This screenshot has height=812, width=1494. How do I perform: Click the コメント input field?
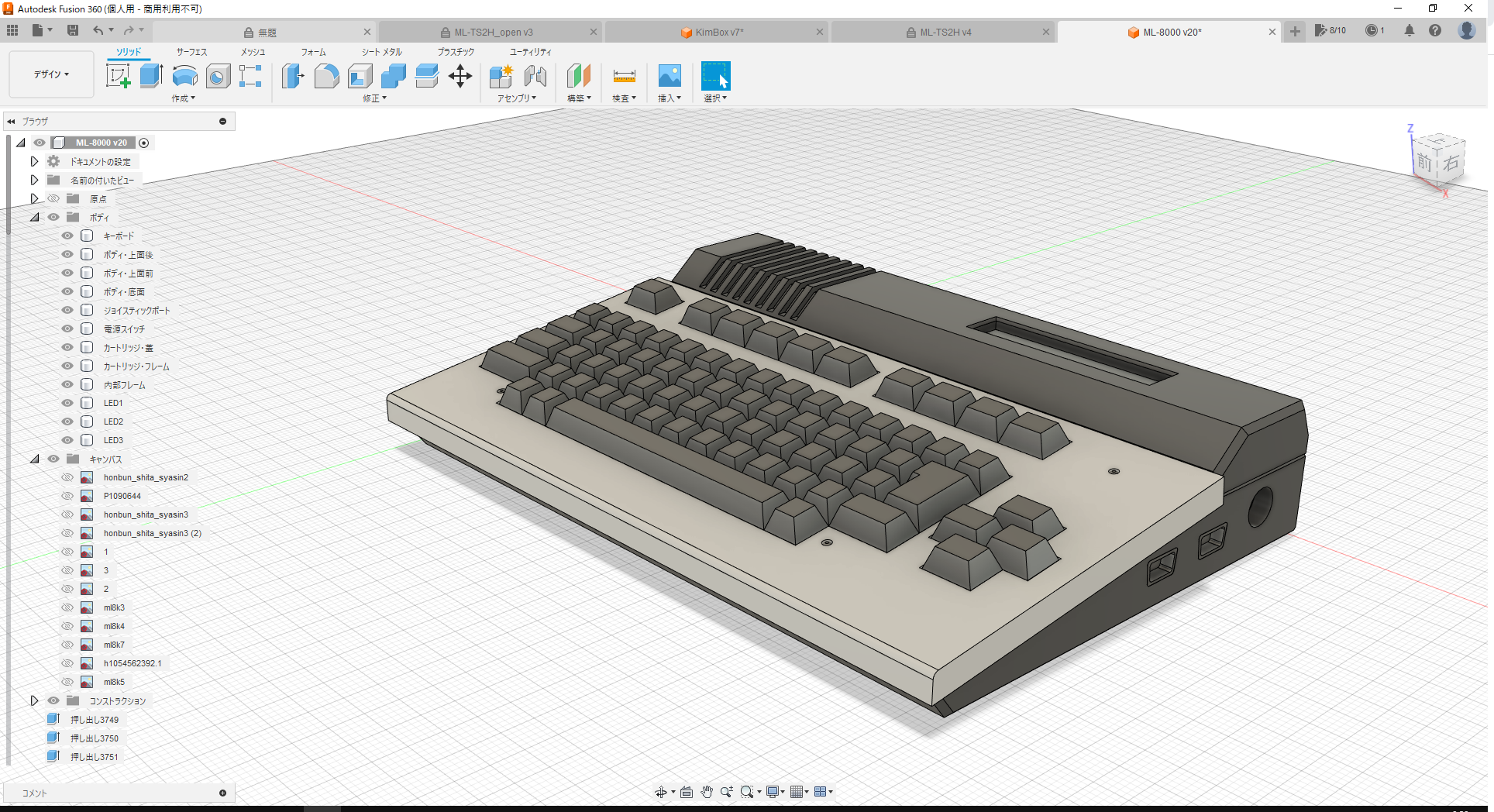pyautogui.click(x=116, y=792)
